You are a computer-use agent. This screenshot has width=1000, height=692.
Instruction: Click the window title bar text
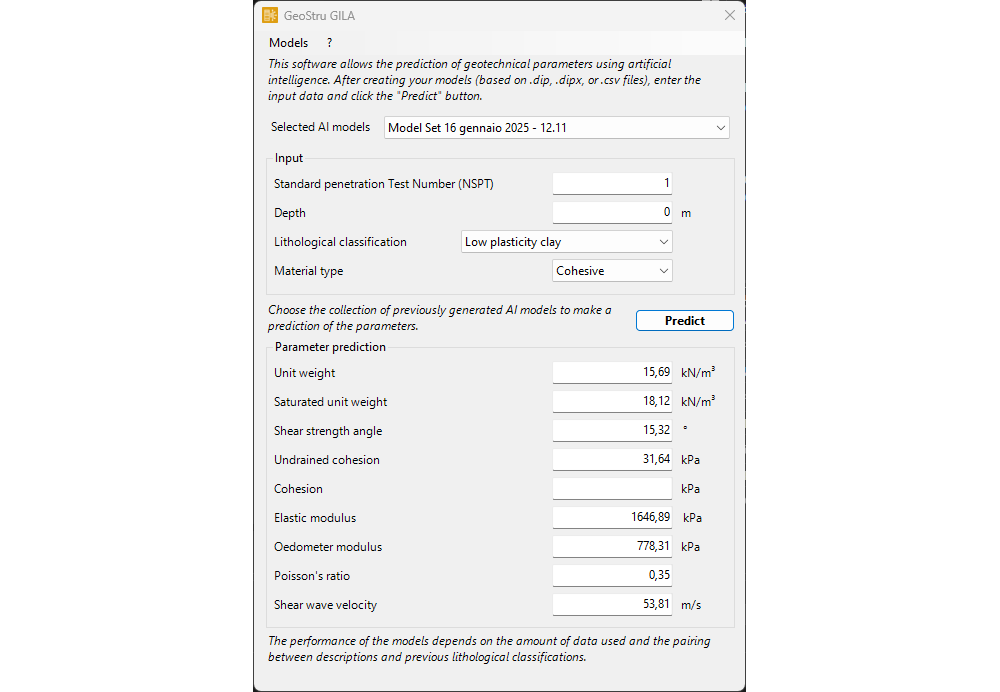pyautogui.click(x=320, y=15)
